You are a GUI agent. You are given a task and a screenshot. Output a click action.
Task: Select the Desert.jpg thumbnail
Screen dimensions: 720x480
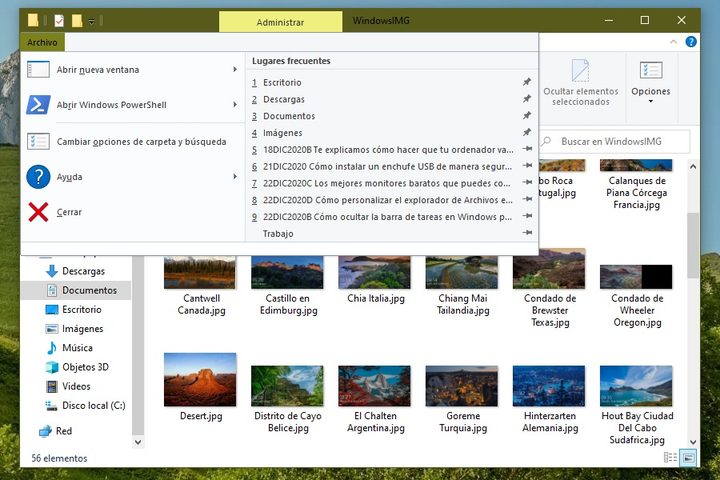coord(200,380)
